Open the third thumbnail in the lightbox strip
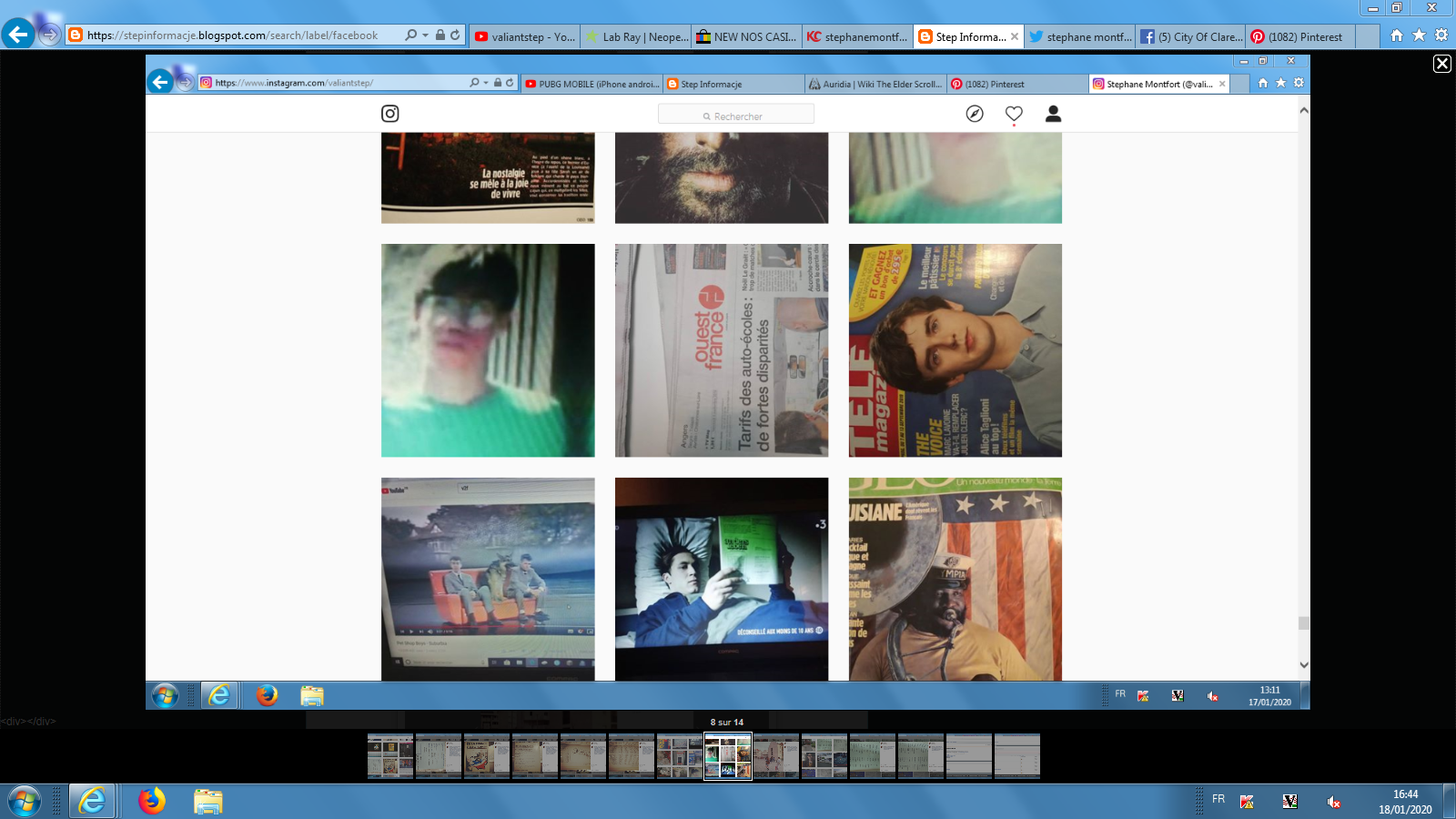The height and width of the screenshot is (819, 1456). click(x=487, y=756)
